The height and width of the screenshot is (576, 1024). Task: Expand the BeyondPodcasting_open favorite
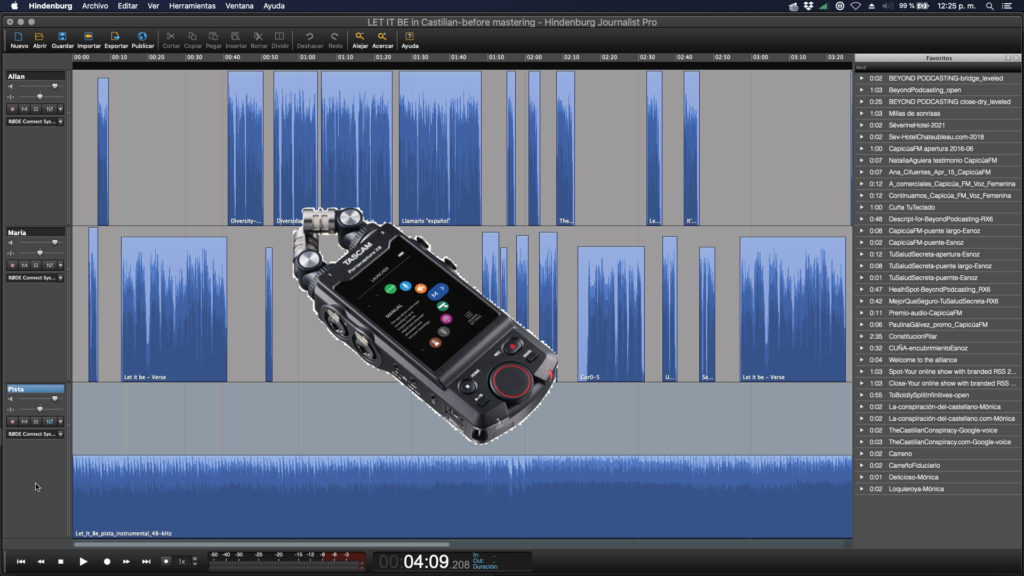click(861, 90)
